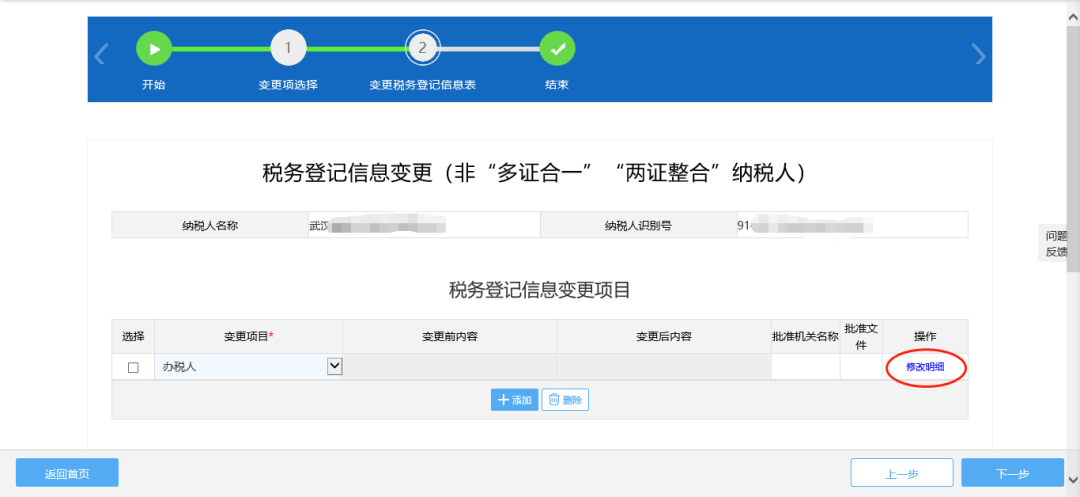Click the 税务登记信息变更项目 heading

pos(539,290)
